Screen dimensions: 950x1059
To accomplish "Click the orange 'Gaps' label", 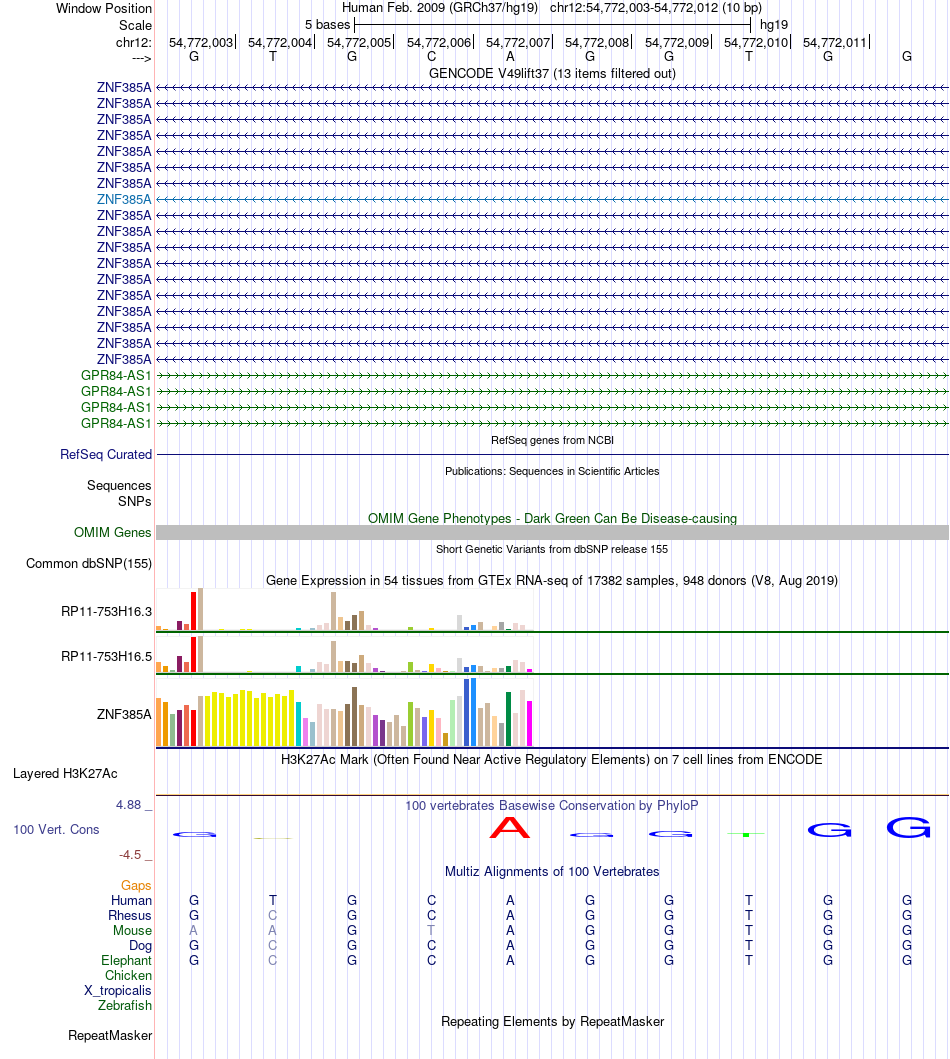I will (x=136, y=885).
